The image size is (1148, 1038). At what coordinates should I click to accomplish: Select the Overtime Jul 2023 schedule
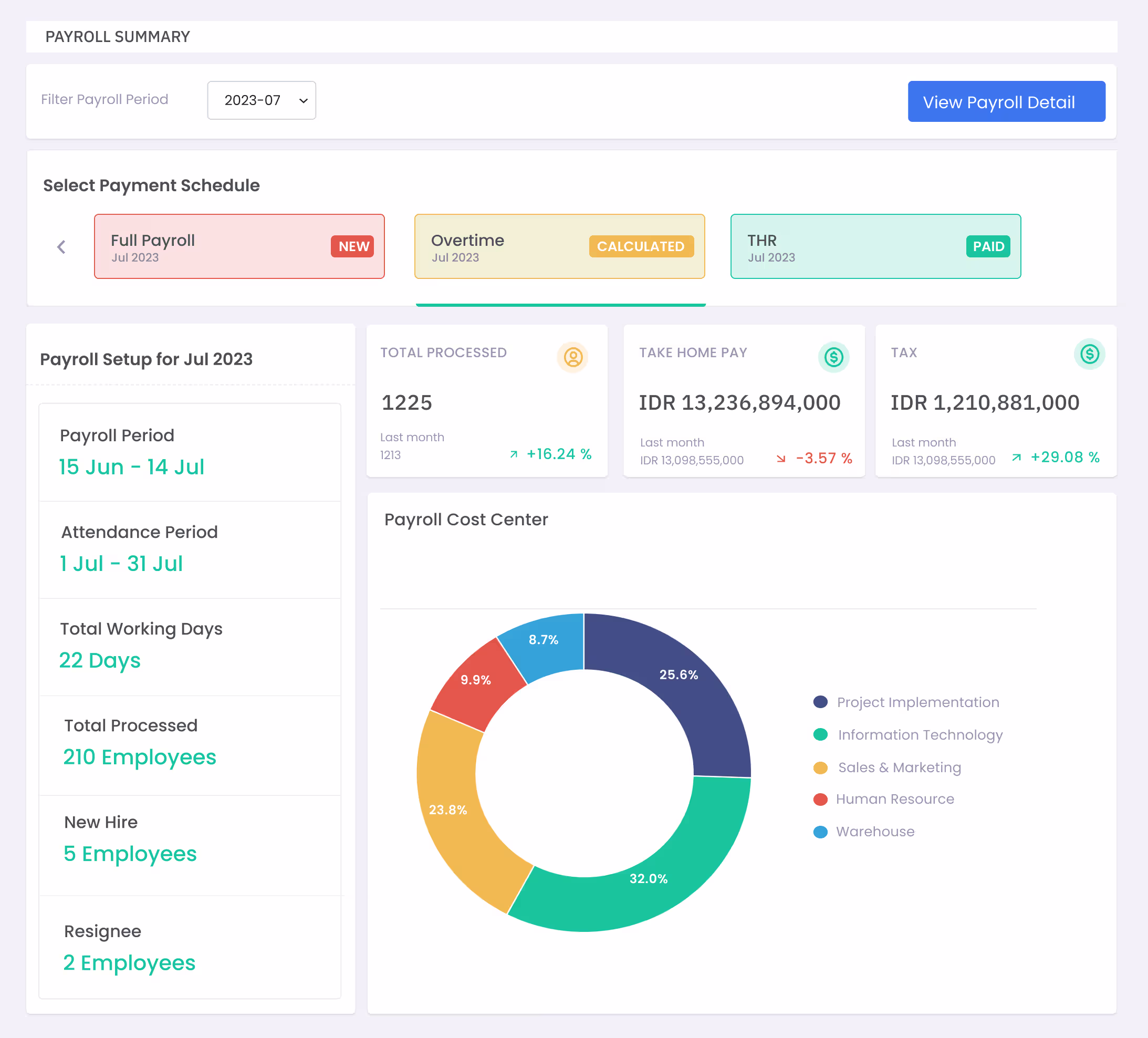coord(560,247)
